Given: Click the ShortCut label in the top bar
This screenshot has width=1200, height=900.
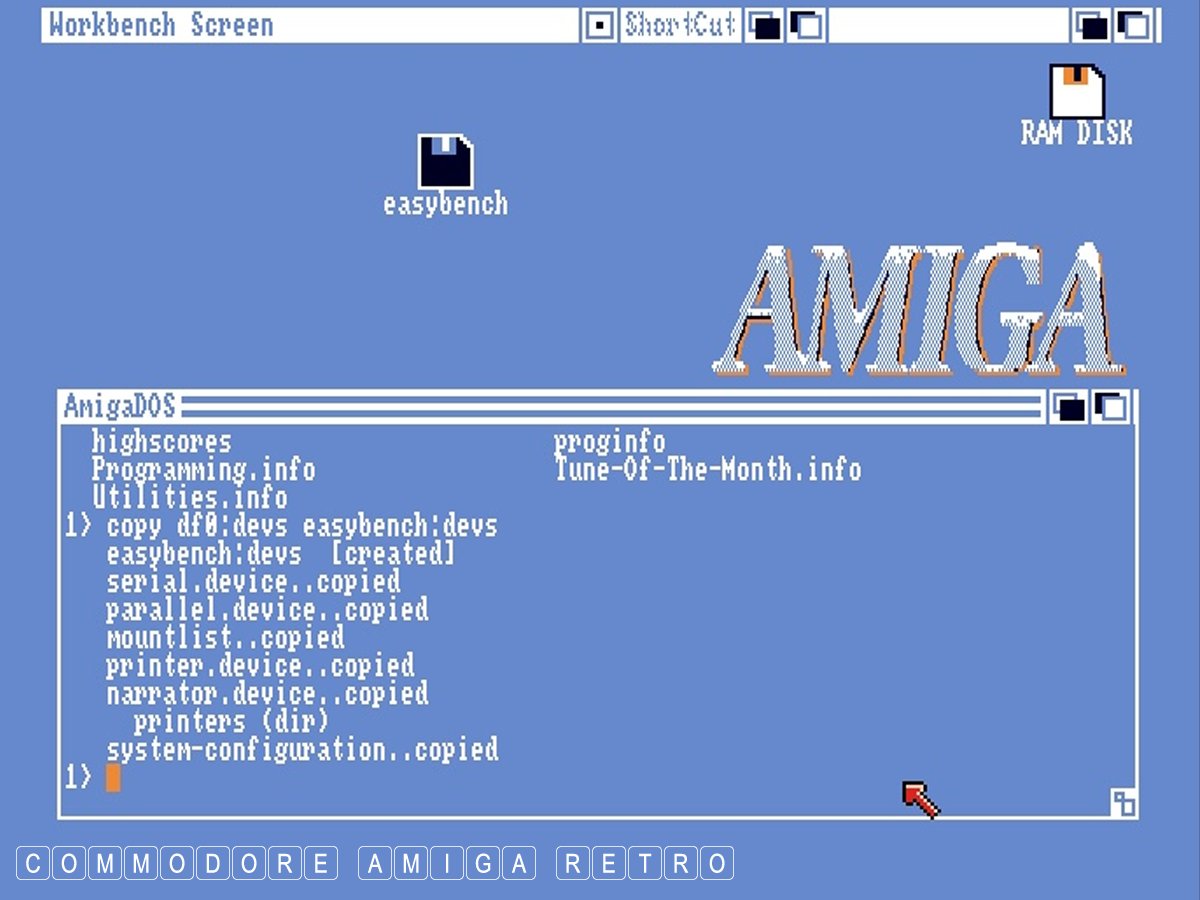Looking at the screenshot, I should point(681,26).
